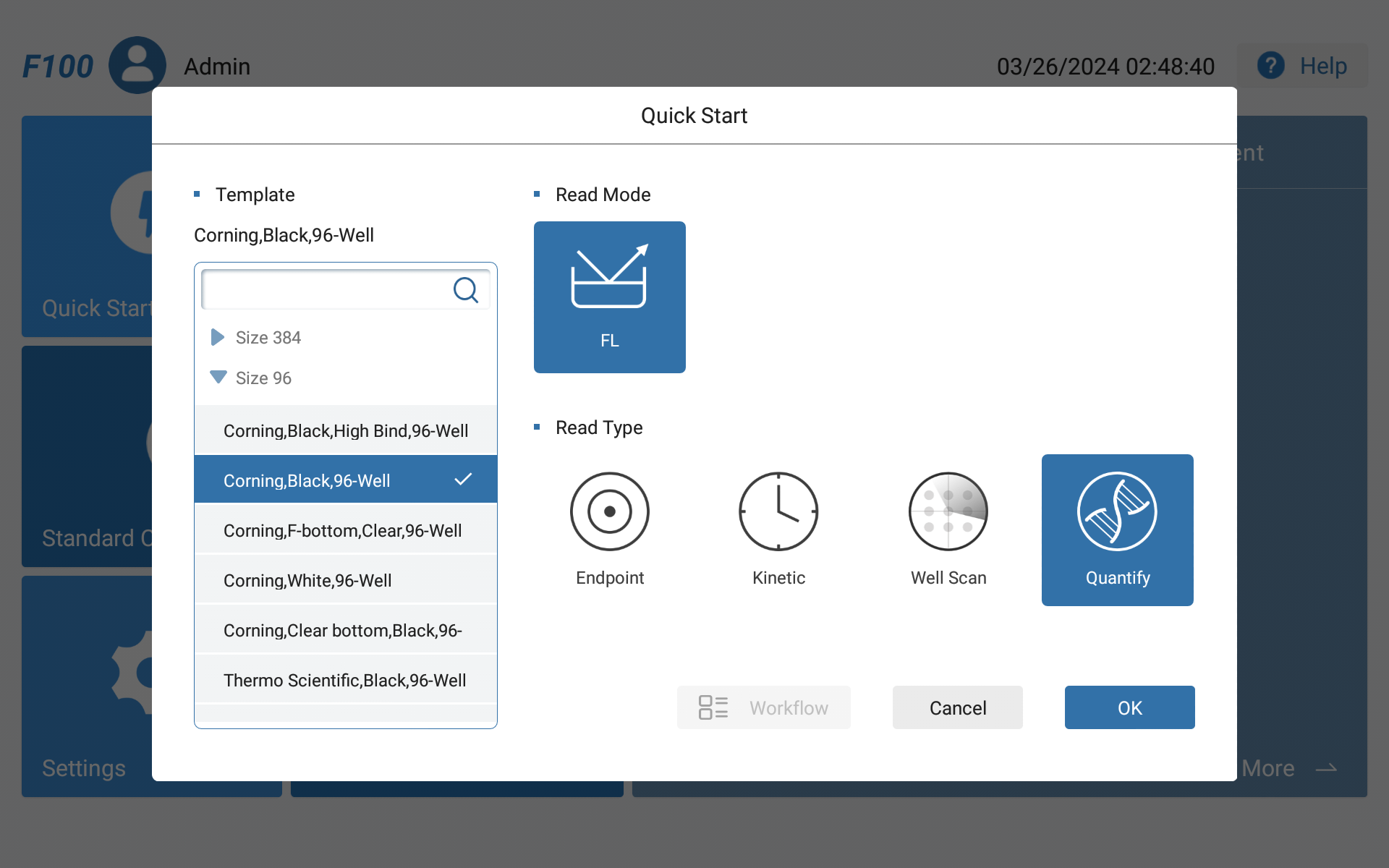Click the OK button
The width and height of the screenshot is (1389, 868).
pyautogui.click(x=1129, y=707)
